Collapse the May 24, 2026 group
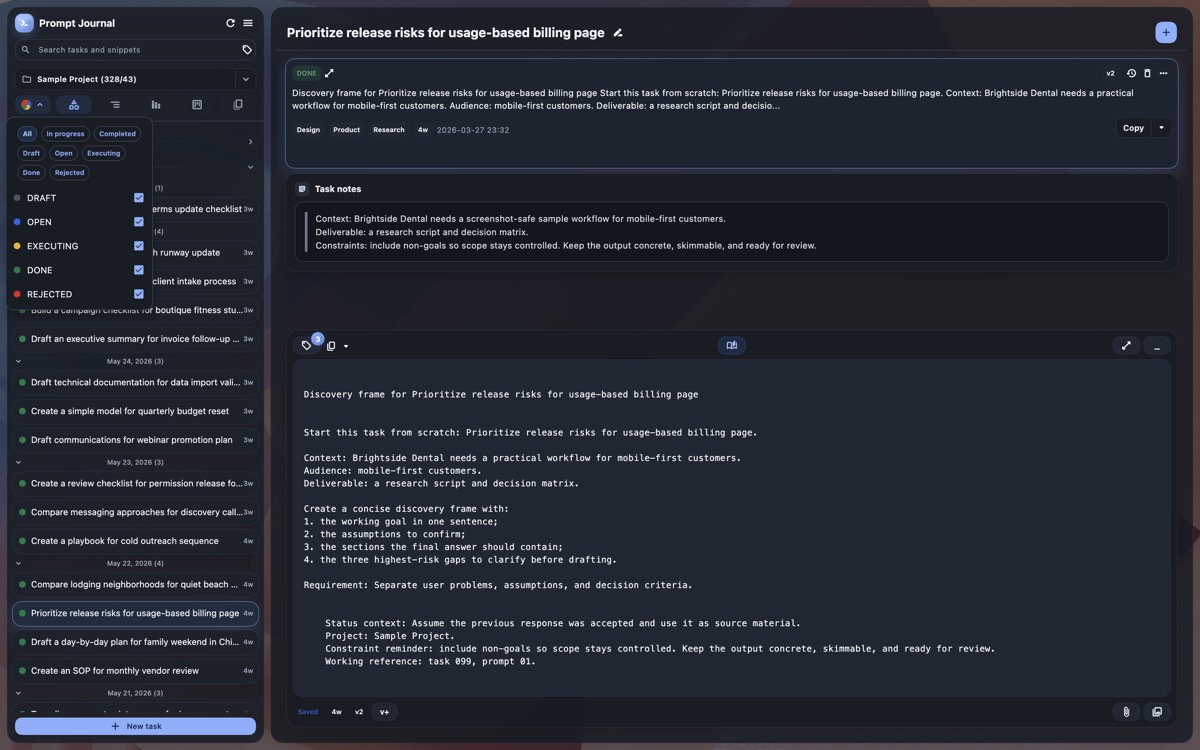The height and width of the screenshot is (750, 1200). (19, 361)
